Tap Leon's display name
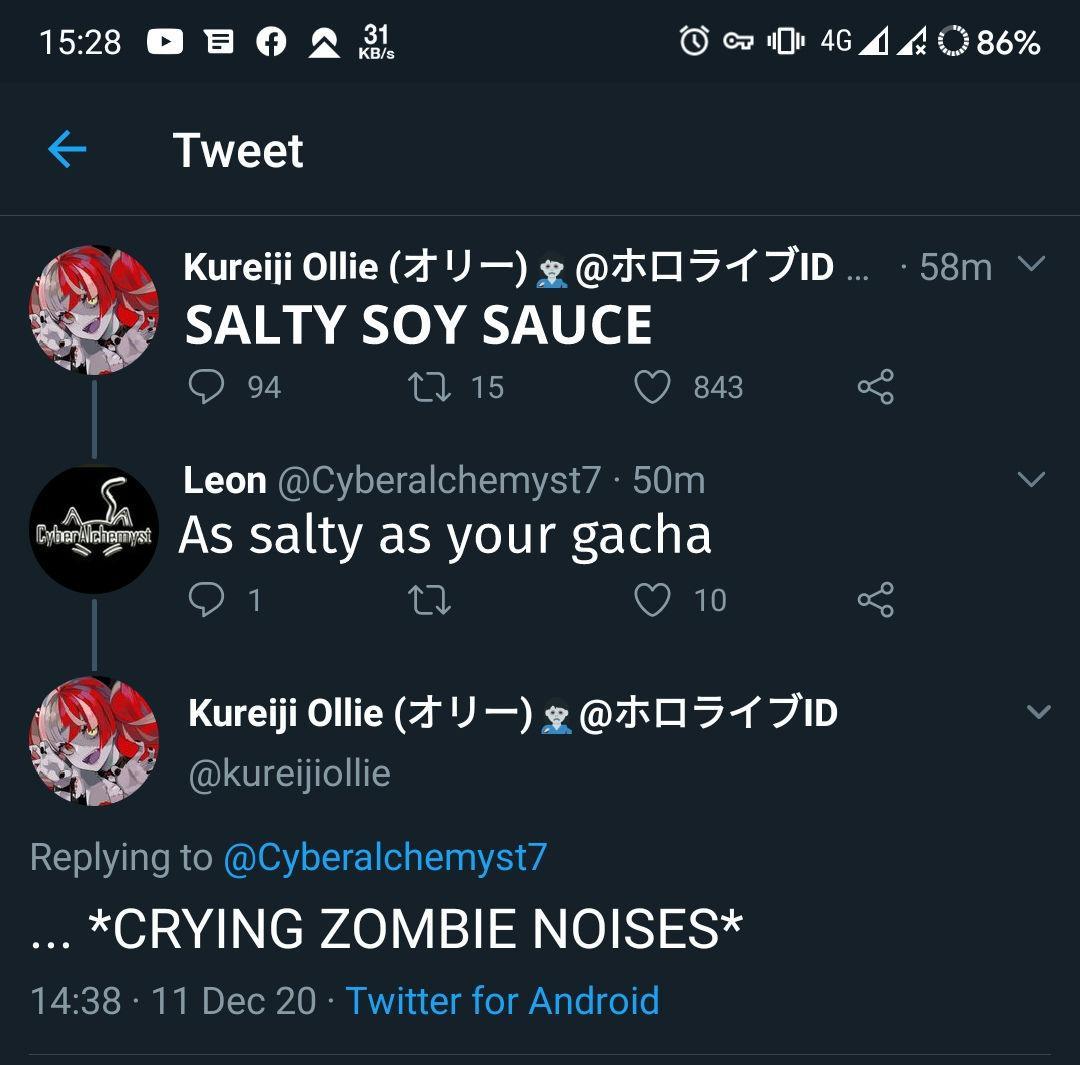 tap(225, 481)
